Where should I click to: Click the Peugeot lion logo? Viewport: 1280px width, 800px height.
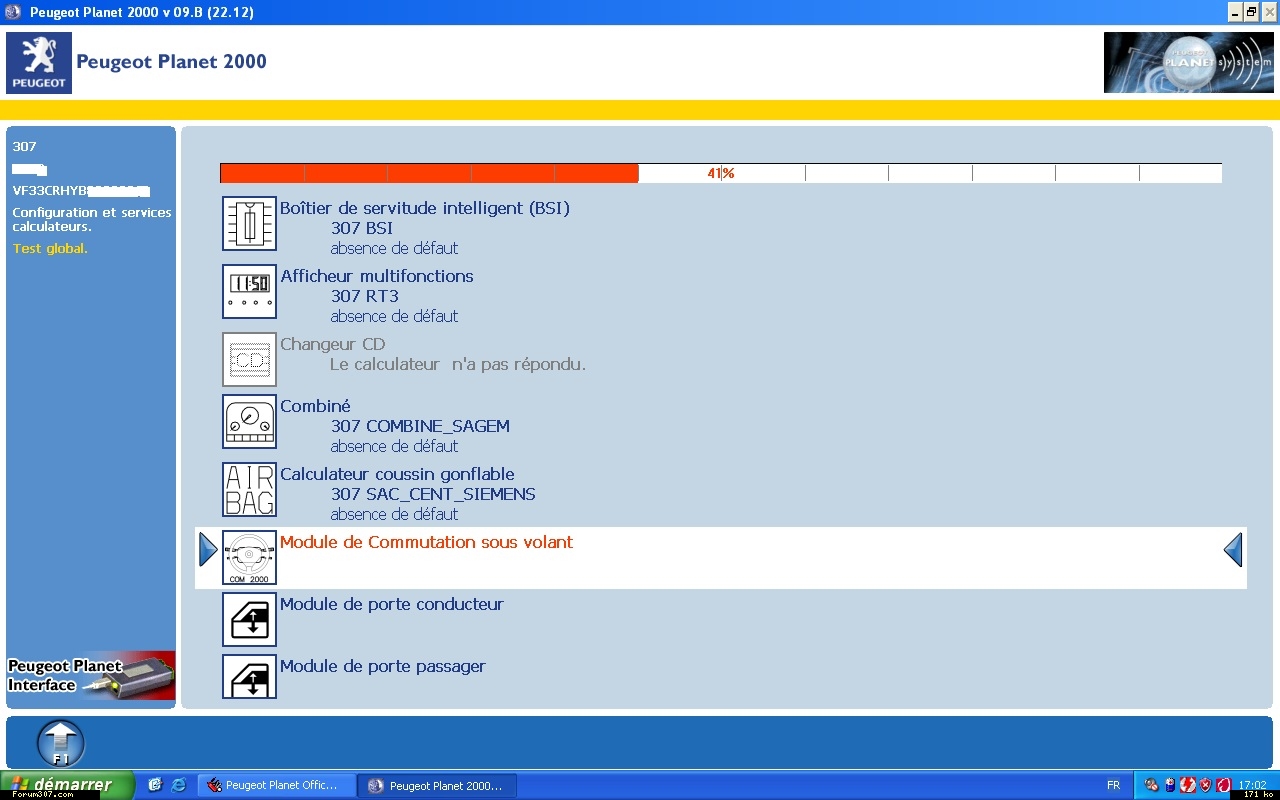click(x=39, y=63)
